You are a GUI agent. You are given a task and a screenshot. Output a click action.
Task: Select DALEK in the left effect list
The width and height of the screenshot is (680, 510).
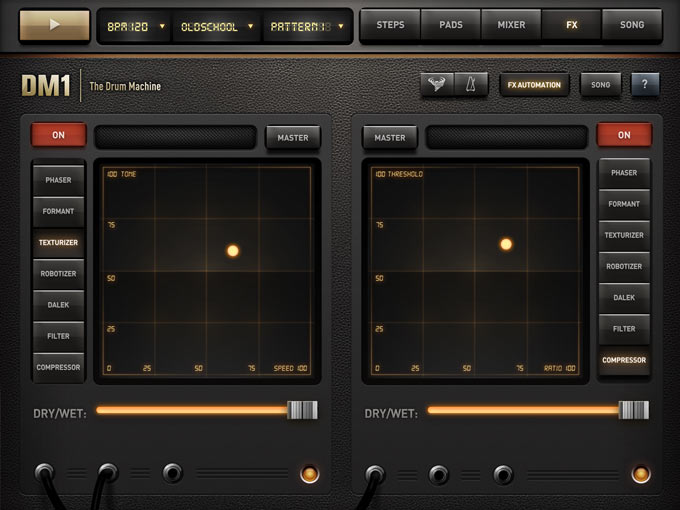pyautogui.click(x=59, y=305)
